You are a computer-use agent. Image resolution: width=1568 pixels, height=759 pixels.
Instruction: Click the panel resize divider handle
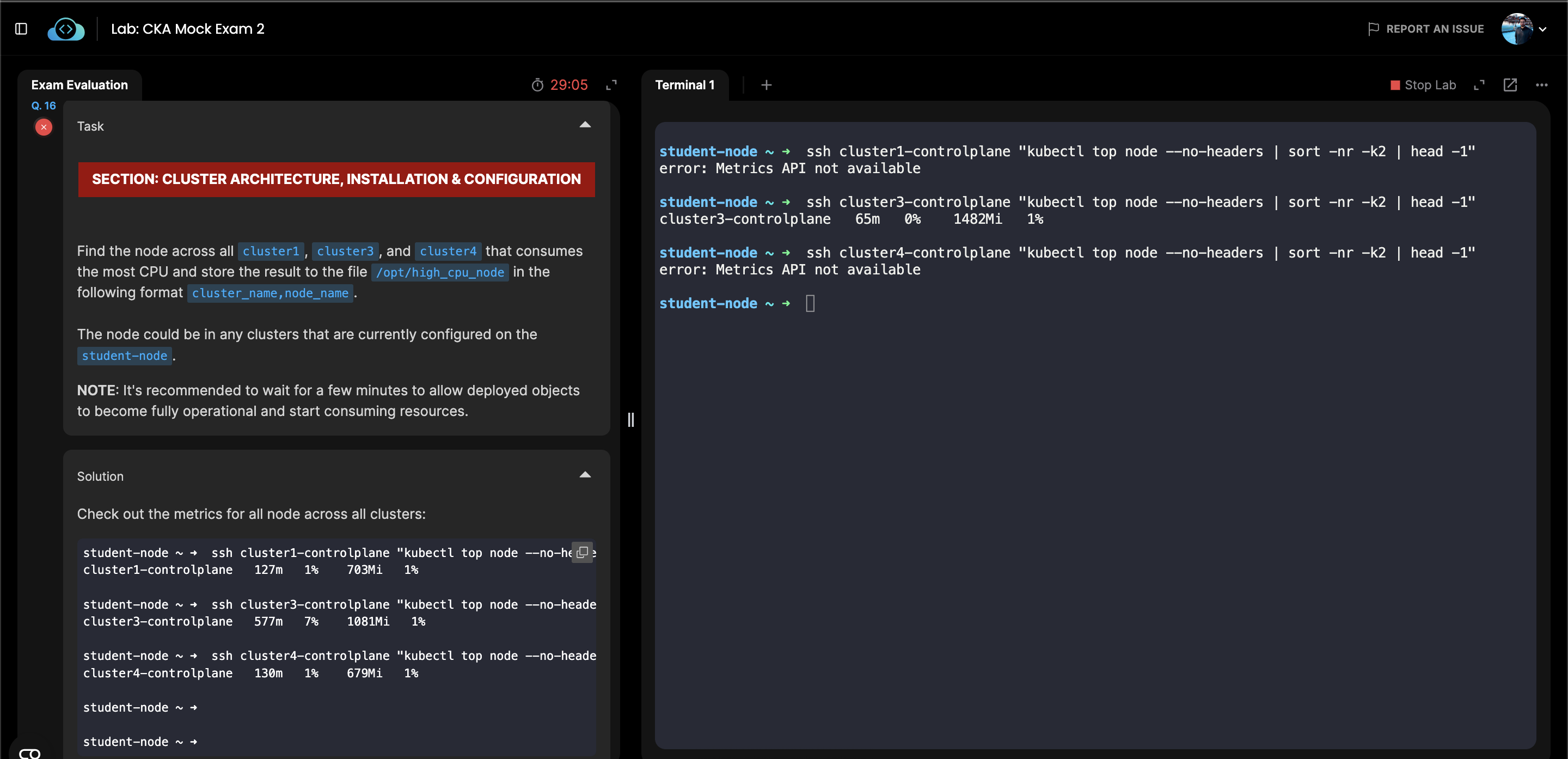click(x=630, y=419)
